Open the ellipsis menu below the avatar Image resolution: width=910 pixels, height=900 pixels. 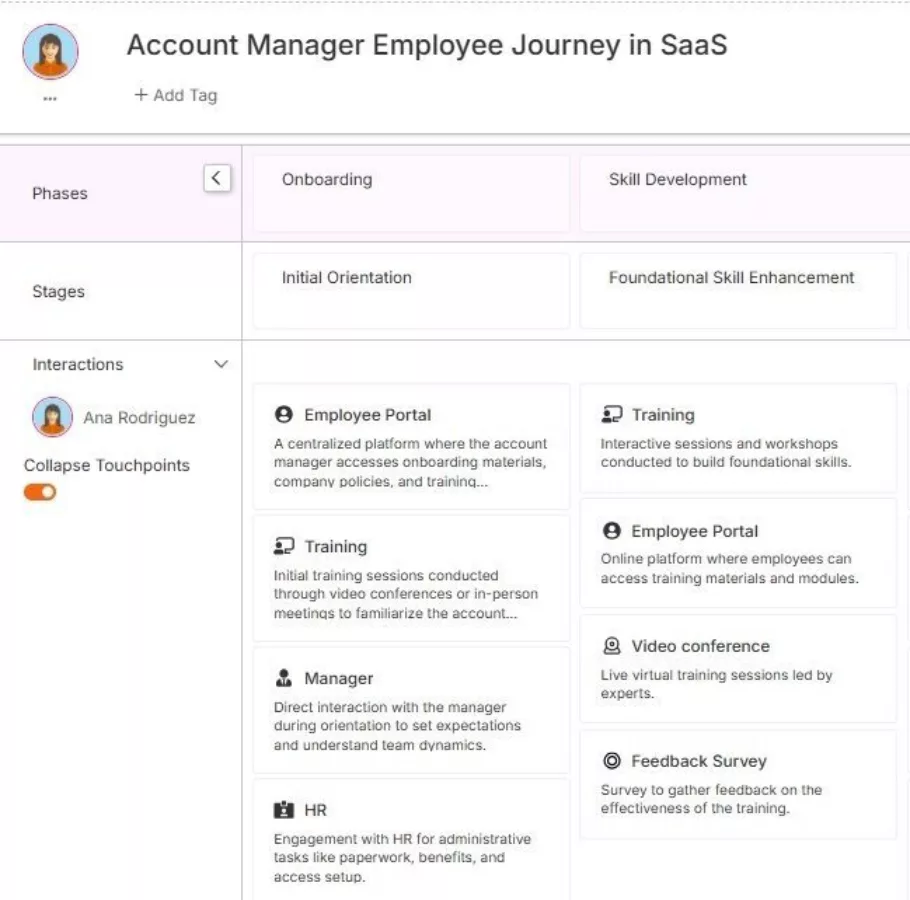coord(50,97)
